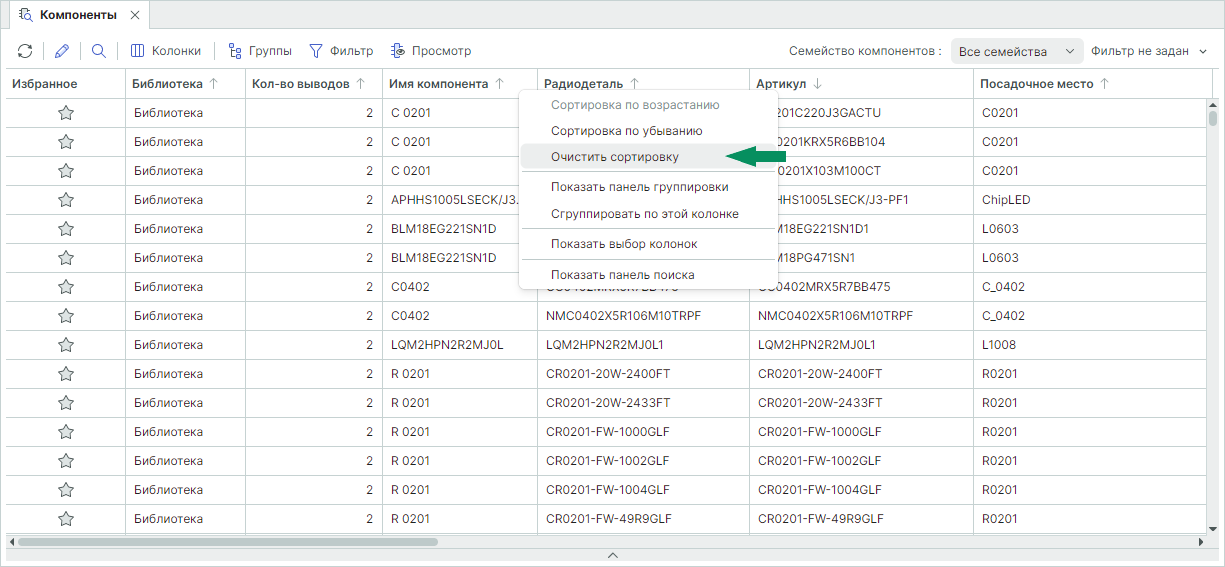Click the magnifier search icon
Viewport: 1225px width, 567px height.
(99, 51)
